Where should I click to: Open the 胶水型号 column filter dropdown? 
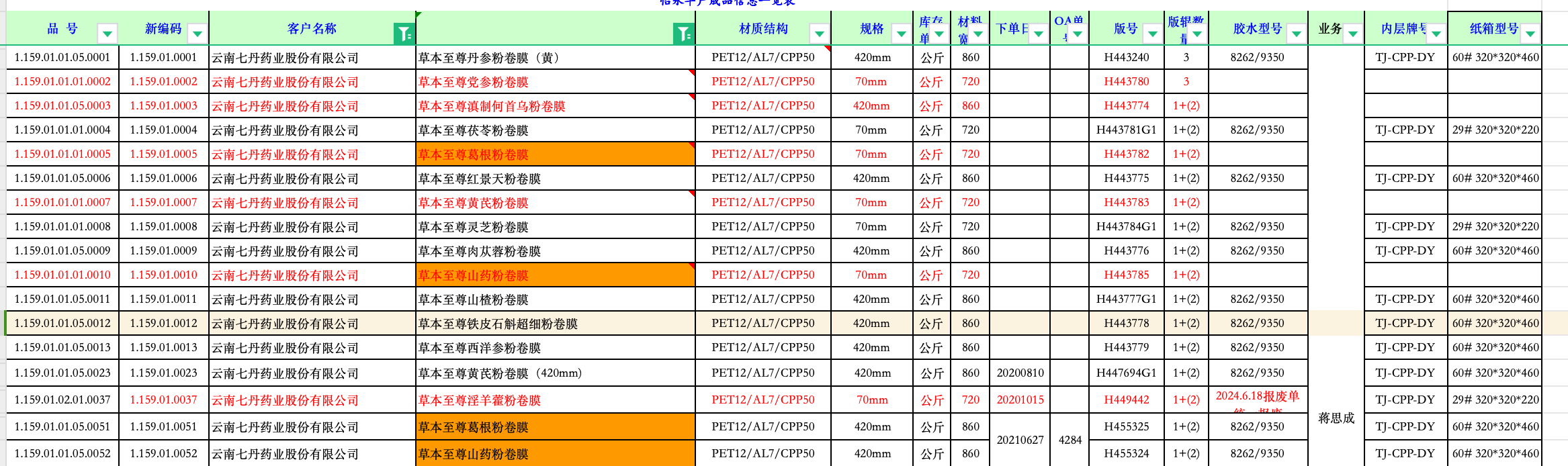click(1297, 33)
